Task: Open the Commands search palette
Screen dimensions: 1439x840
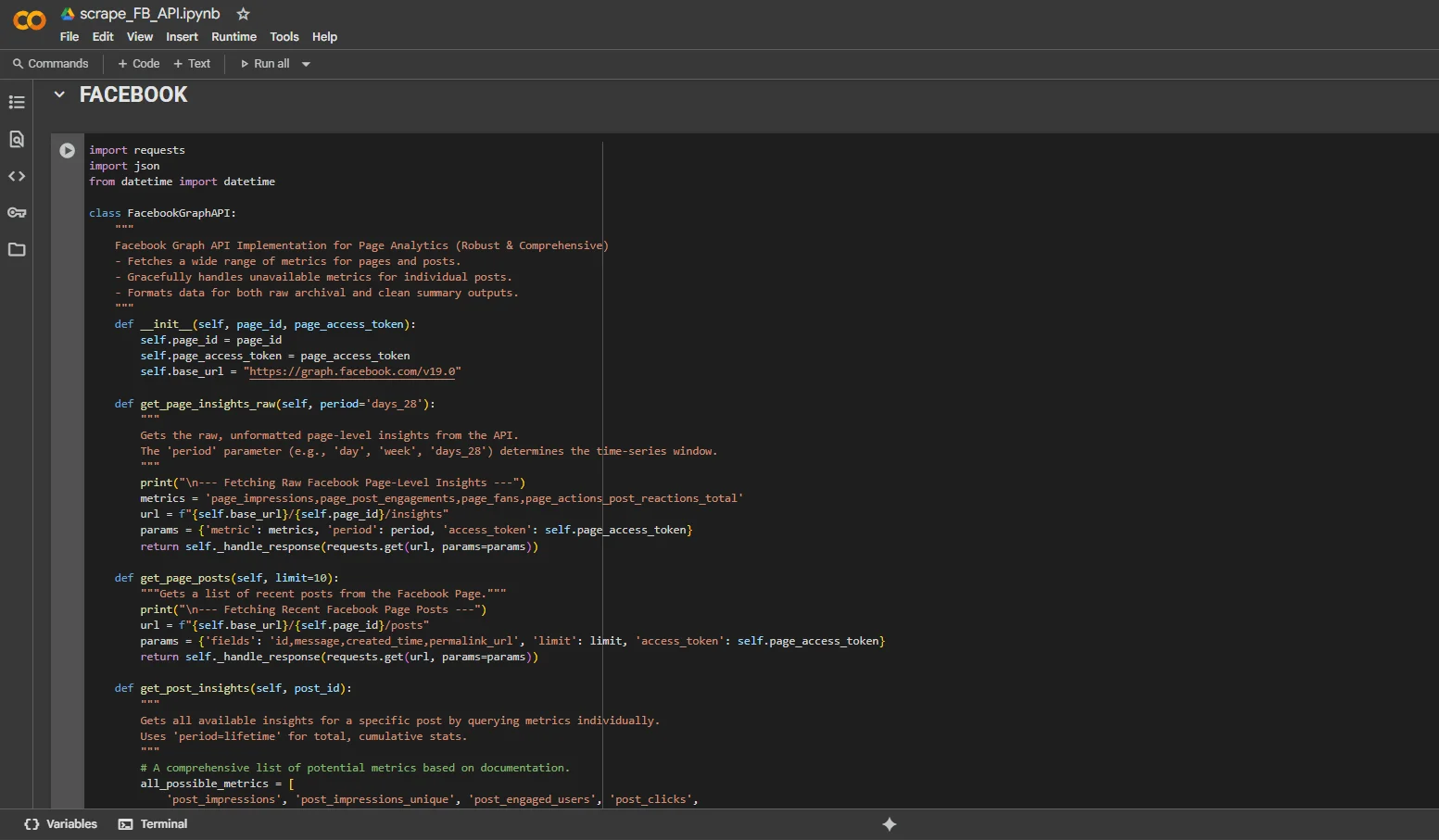Action: click(51, 64)
